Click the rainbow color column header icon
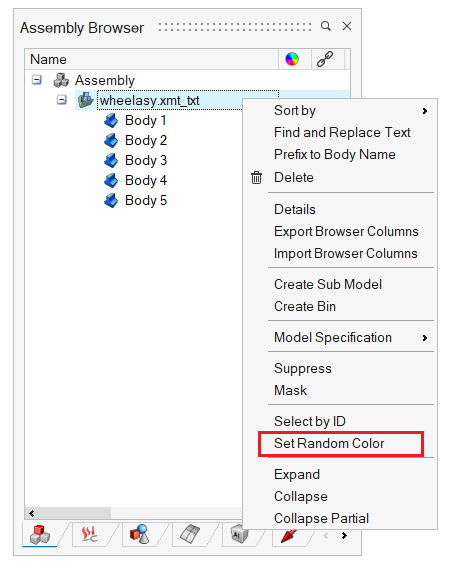 tap(292, 59)
